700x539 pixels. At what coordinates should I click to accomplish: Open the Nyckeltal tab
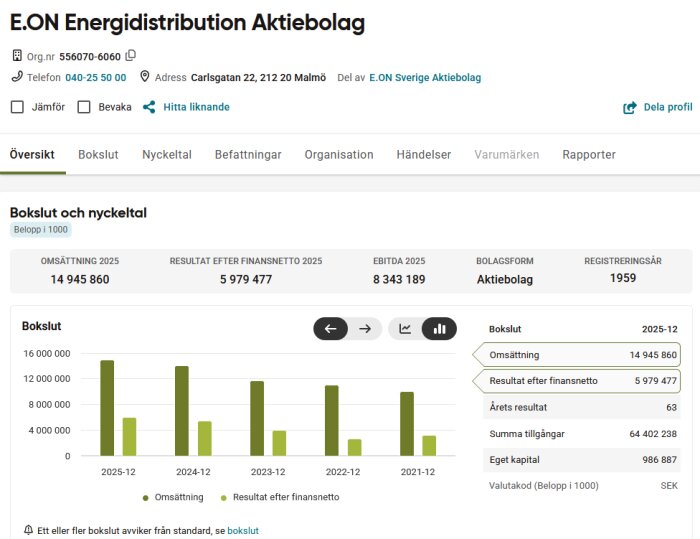(167, 155)
